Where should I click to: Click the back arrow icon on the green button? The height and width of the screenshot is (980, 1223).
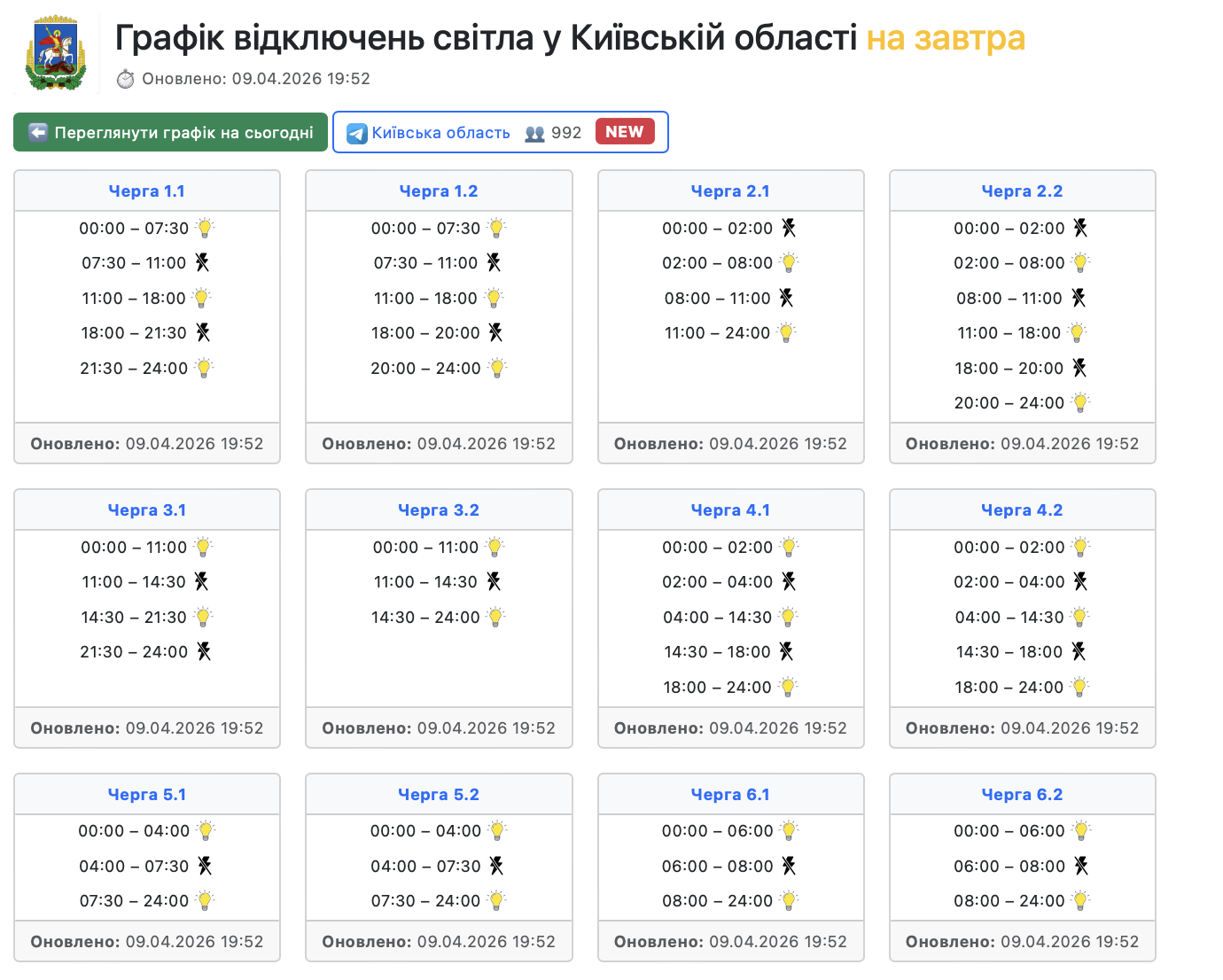pyautogui.click(x=38, y=133)
